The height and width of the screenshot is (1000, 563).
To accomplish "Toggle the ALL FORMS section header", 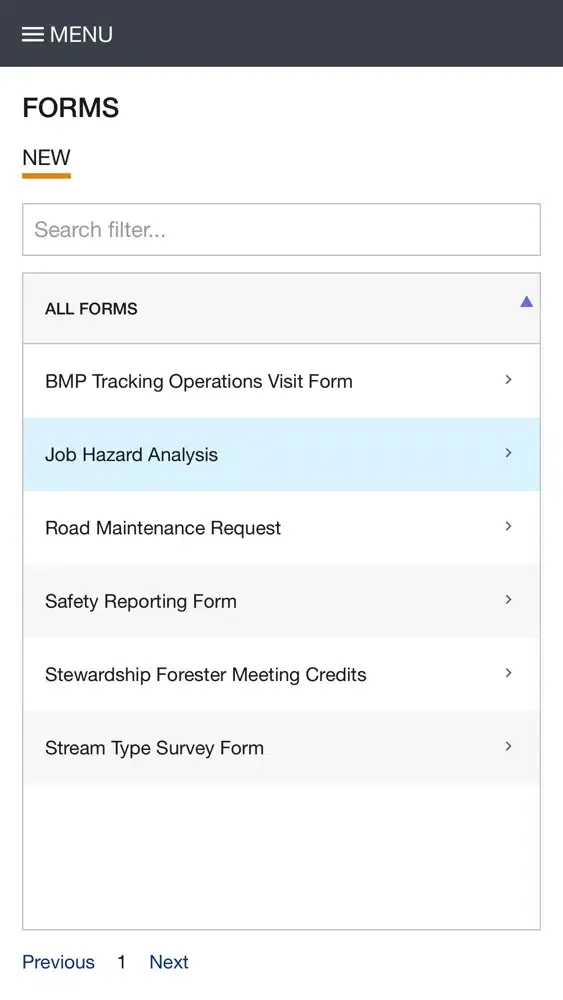I will point(281,309).
